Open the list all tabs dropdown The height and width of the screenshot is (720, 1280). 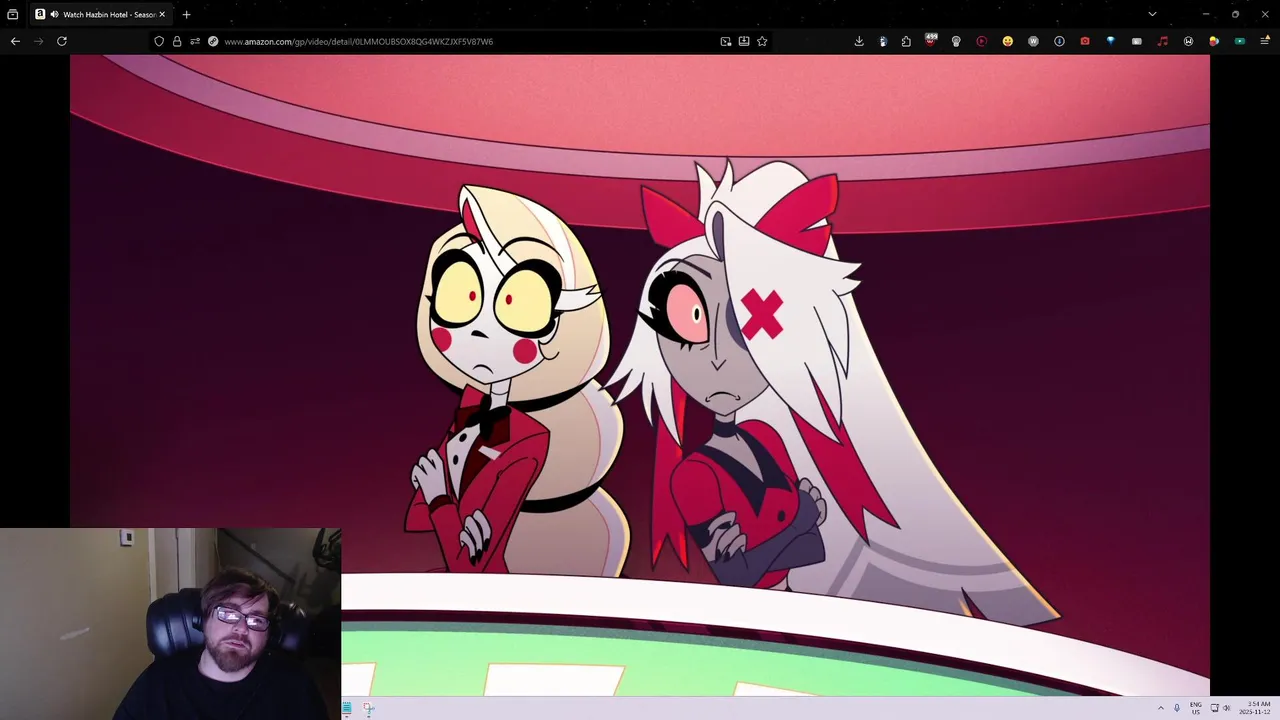tap(1152, 14)
